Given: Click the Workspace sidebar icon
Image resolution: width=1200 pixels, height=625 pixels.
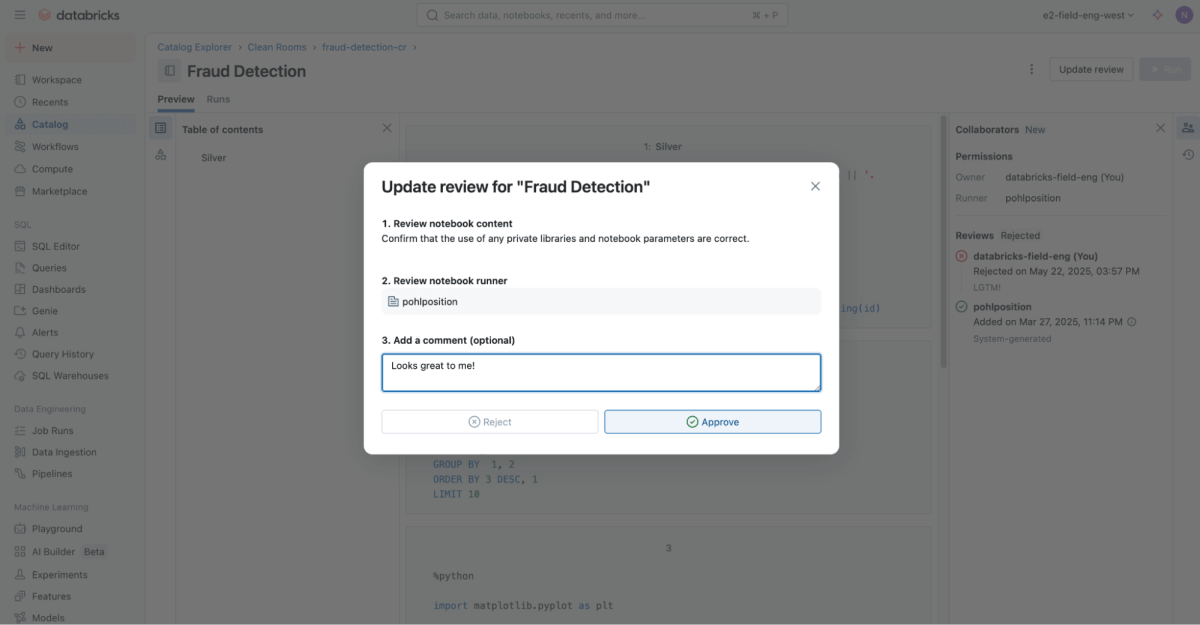Looking at the screenshot, I should click(x=20, y=80).
